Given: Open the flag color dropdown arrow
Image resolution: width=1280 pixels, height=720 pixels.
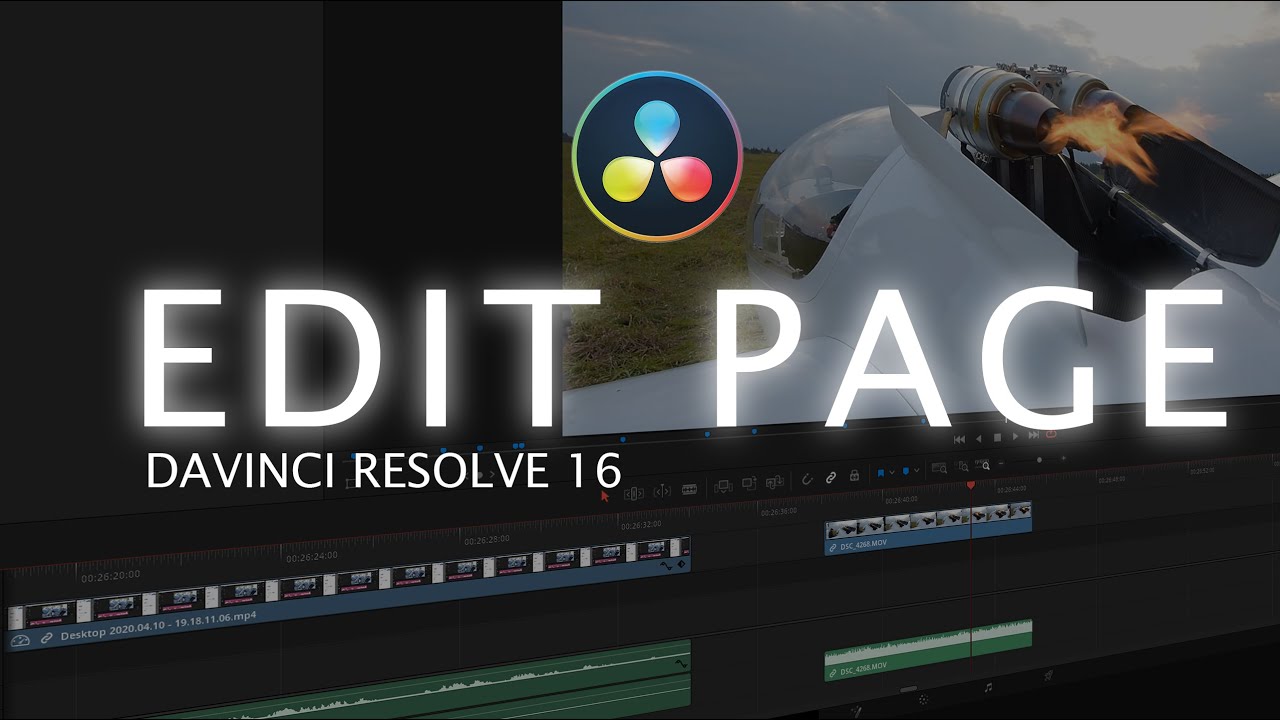Looking at the screenshot, I should pos(892,472).
